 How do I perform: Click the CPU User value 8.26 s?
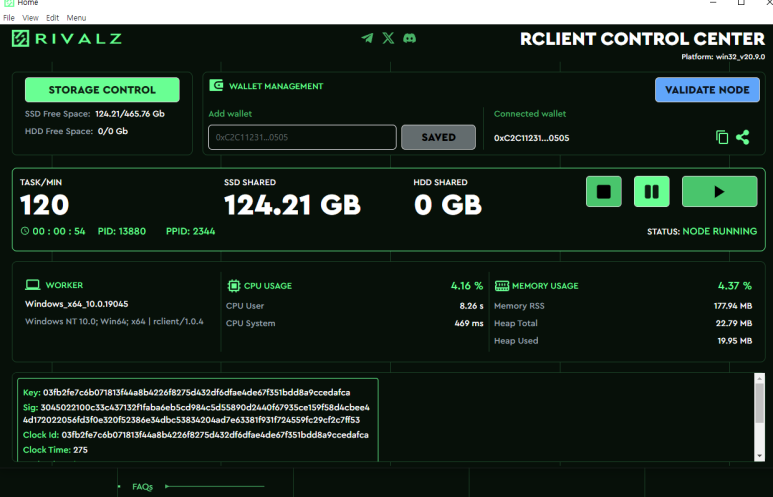[x=471, y=306]
